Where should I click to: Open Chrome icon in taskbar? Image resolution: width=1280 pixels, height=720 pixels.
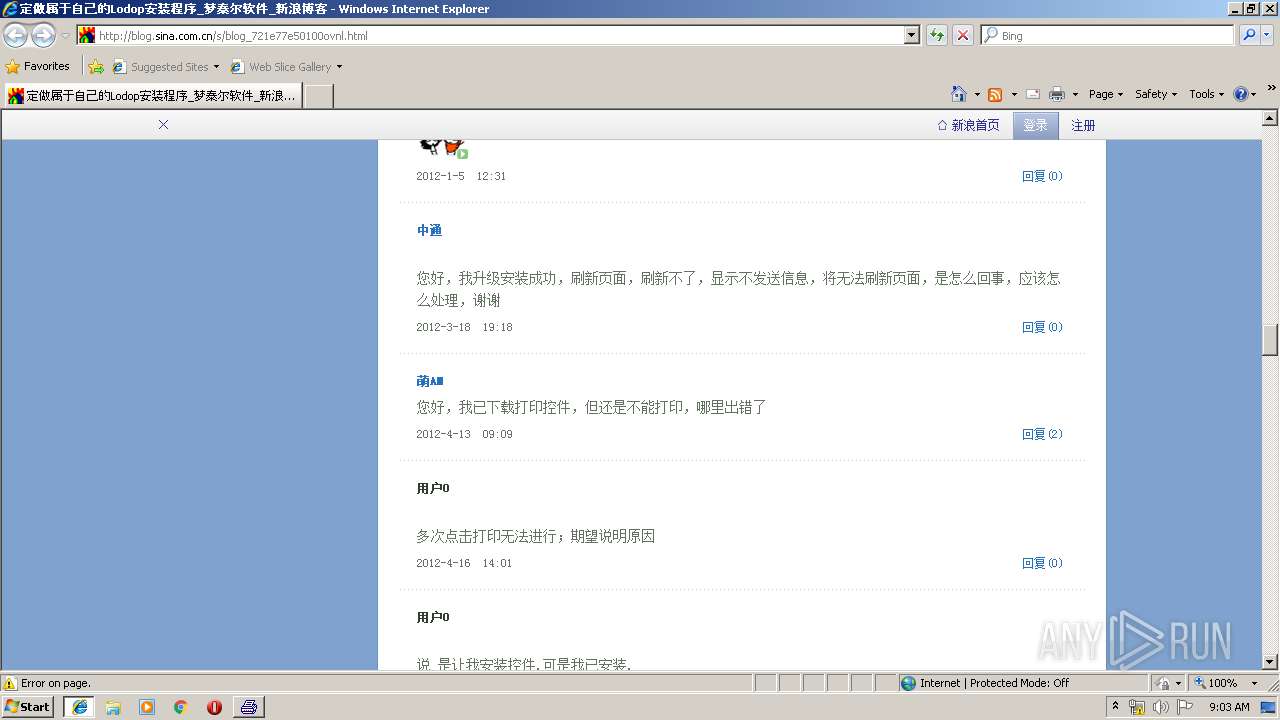click(x=181, y=707)
